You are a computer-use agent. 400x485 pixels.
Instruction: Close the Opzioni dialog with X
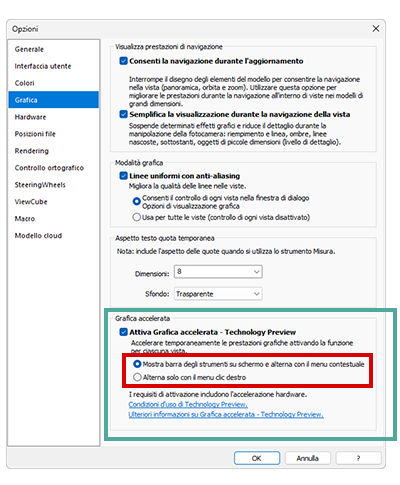[376, 29]
